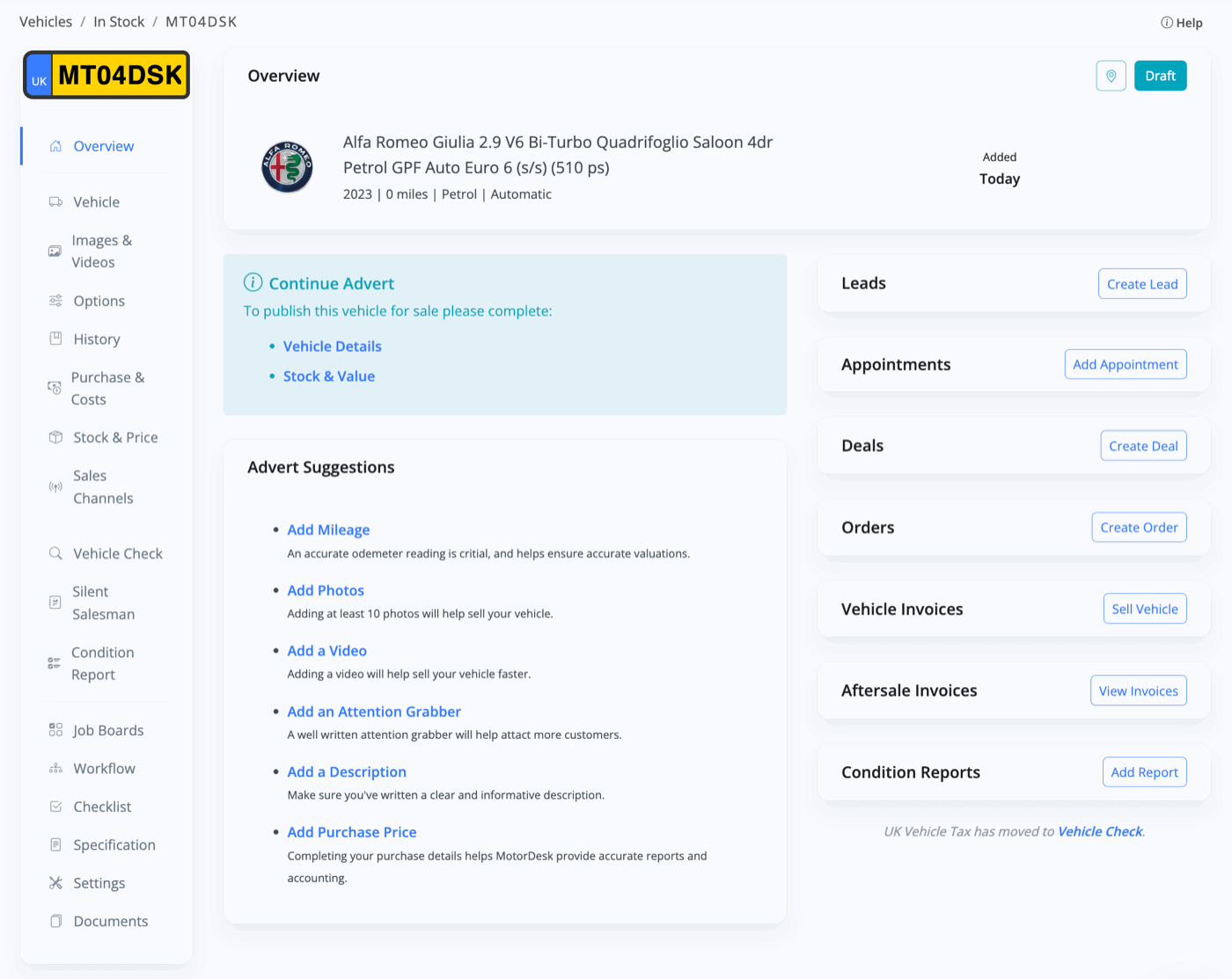Click the Stock & Price box icon

(55, 437)
